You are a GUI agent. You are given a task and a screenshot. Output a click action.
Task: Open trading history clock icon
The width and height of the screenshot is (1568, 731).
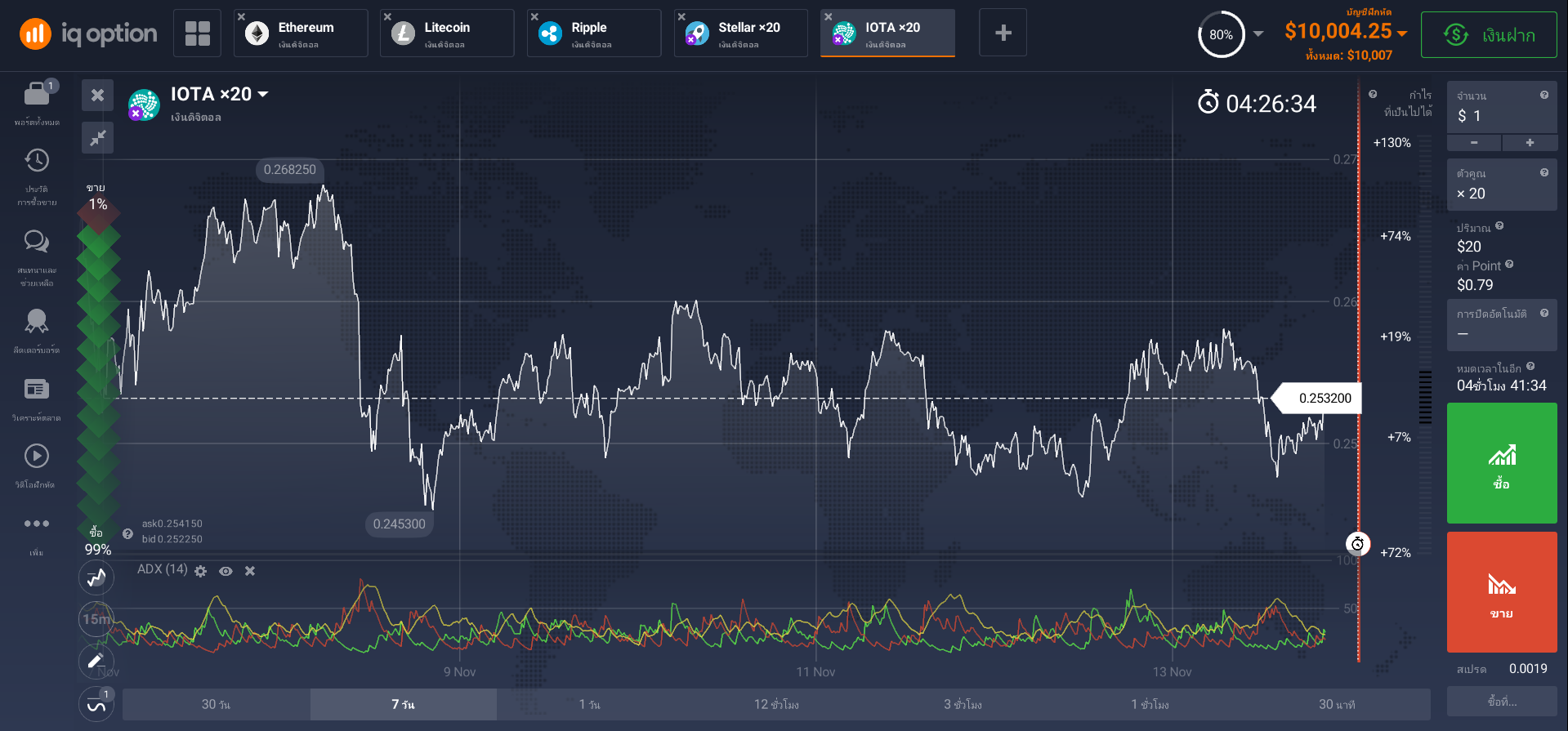pos(37,160)
